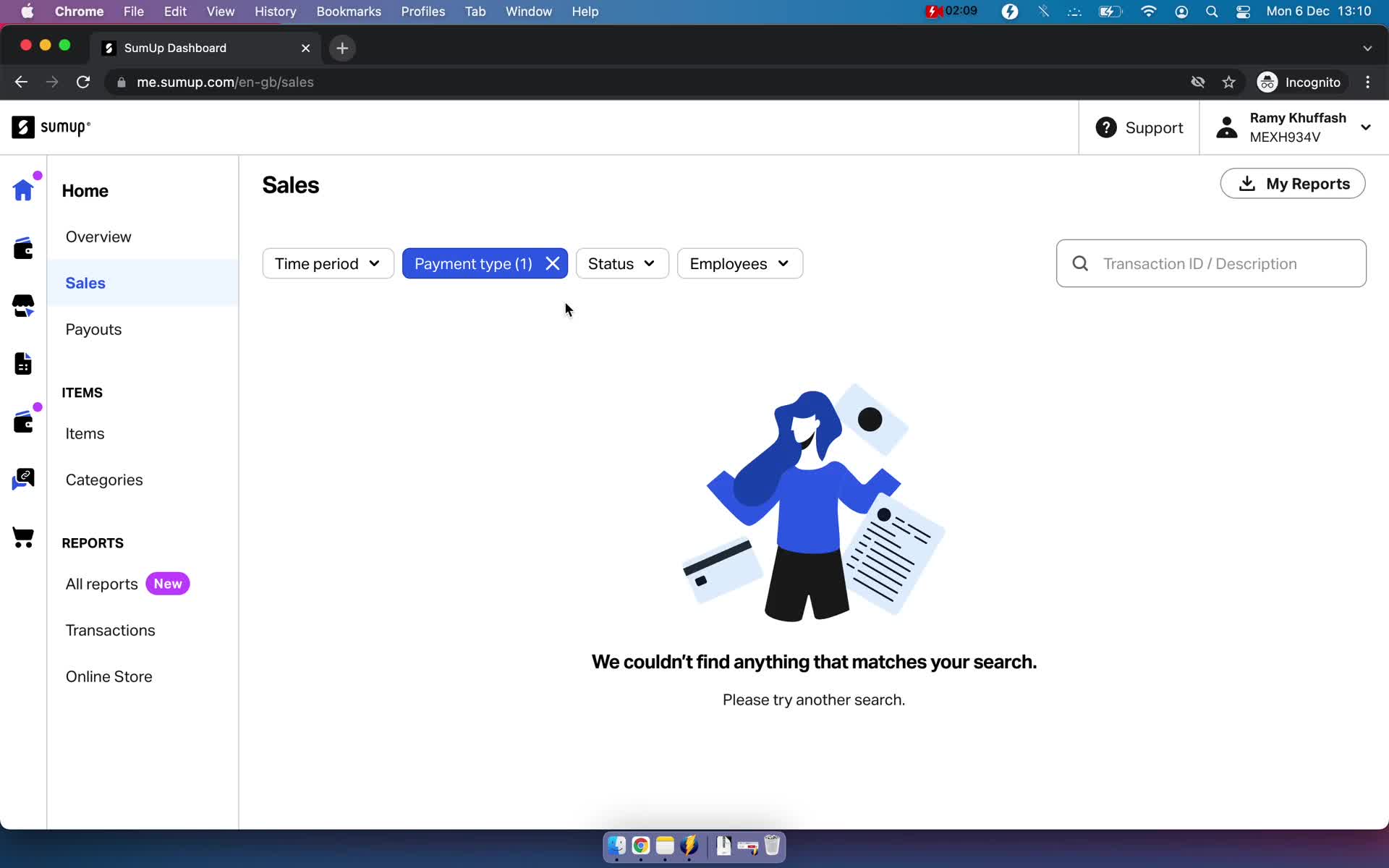Click the SumUp home icon in sidebar

click(x=23, y=189)
